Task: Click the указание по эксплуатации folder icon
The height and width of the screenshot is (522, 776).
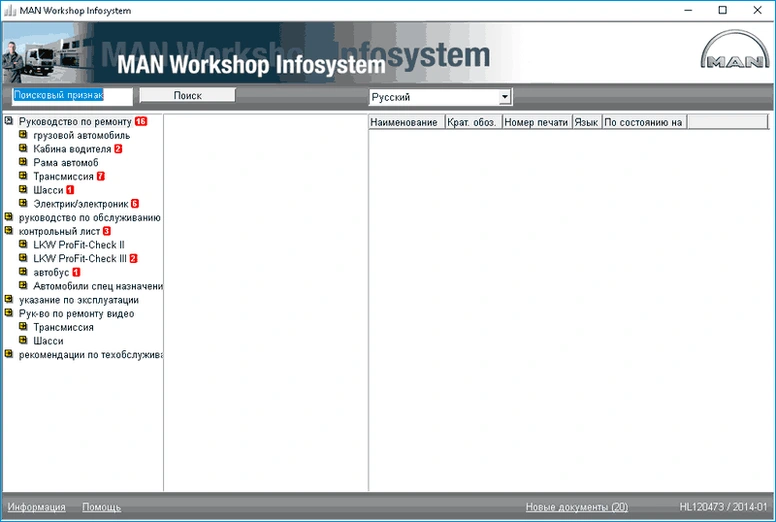Action: [x=8, y=299]
